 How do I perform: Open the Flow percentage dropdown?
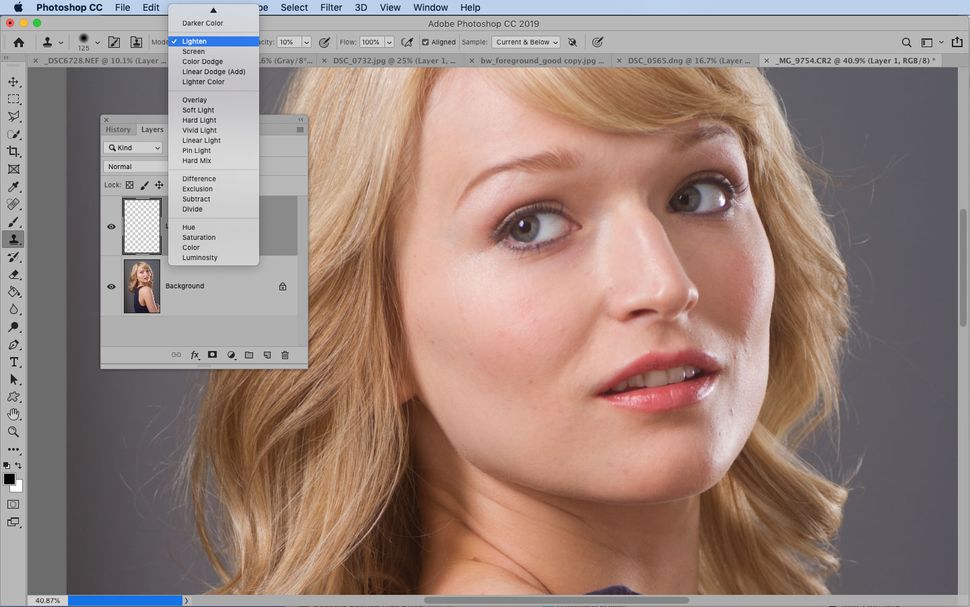(x=389, y=42)
